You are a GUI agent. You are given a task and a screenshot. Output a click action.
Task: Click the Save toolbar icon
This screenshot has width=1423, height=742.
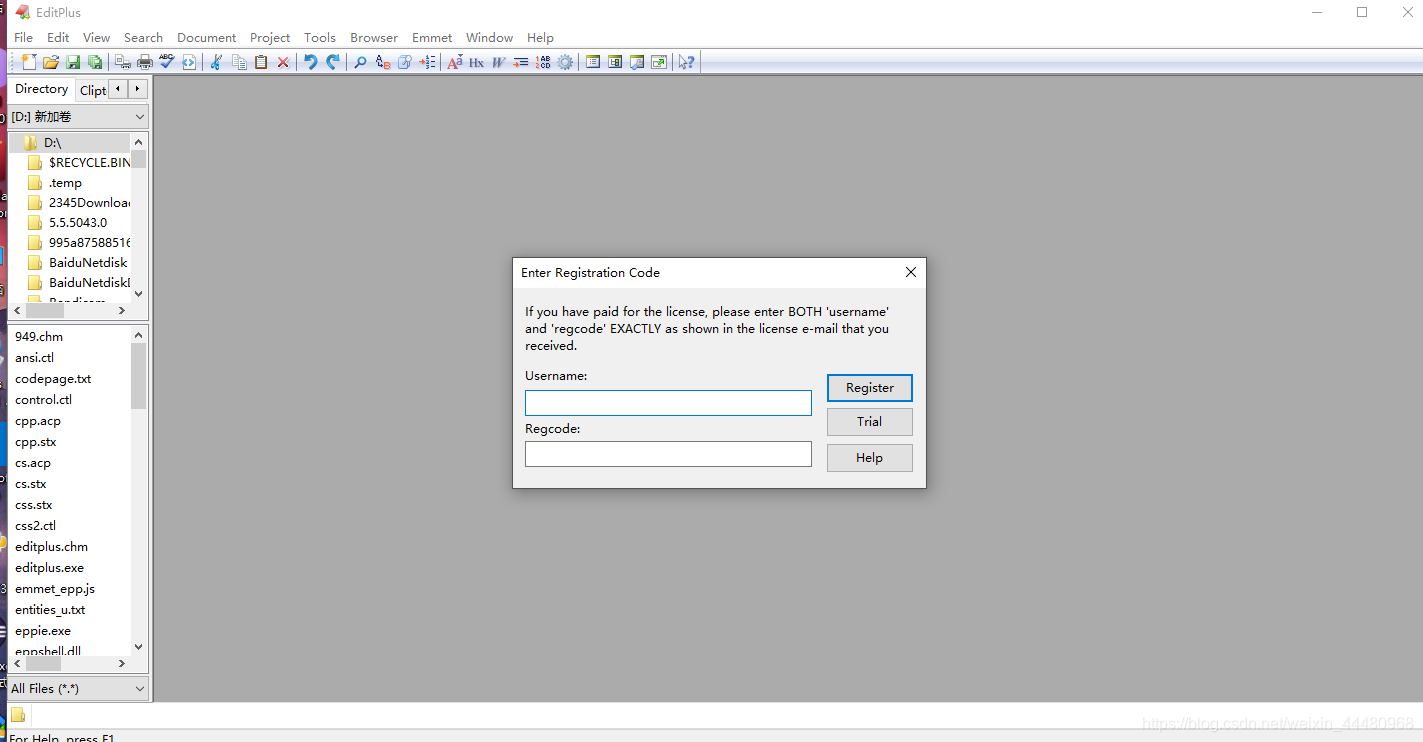coord(73,62)
